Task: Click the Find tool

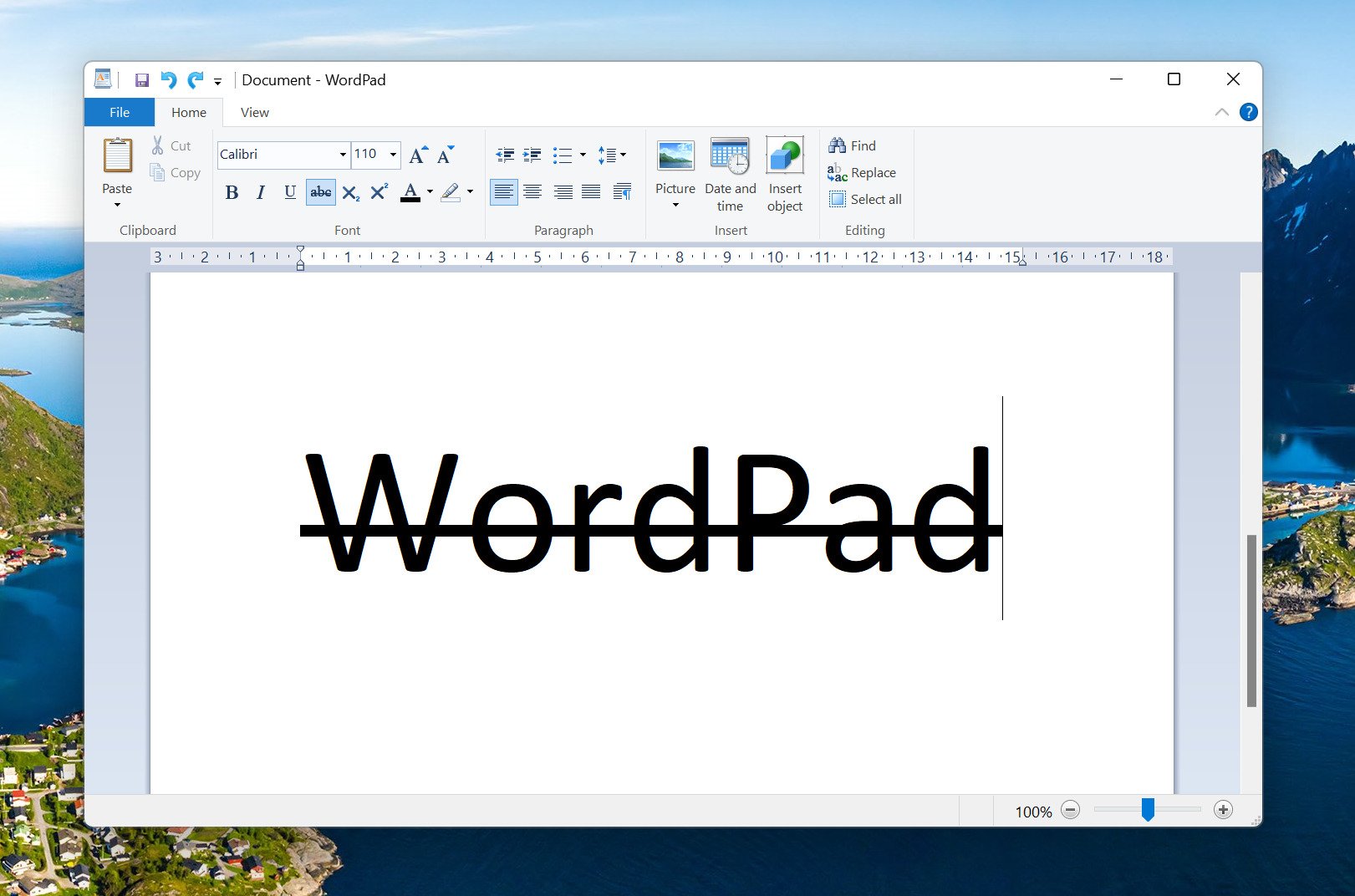Action: click(853, 145)
